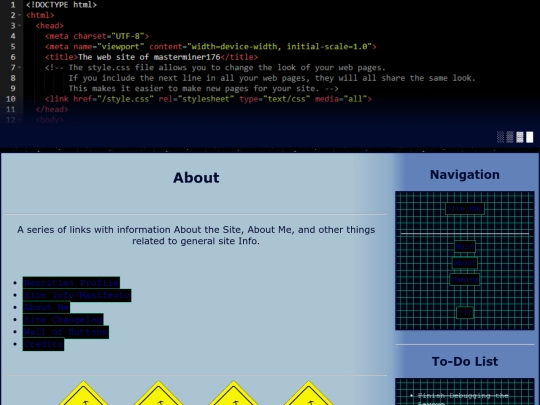Click the <!DOCTYPE html> code line

pos(61,5)
